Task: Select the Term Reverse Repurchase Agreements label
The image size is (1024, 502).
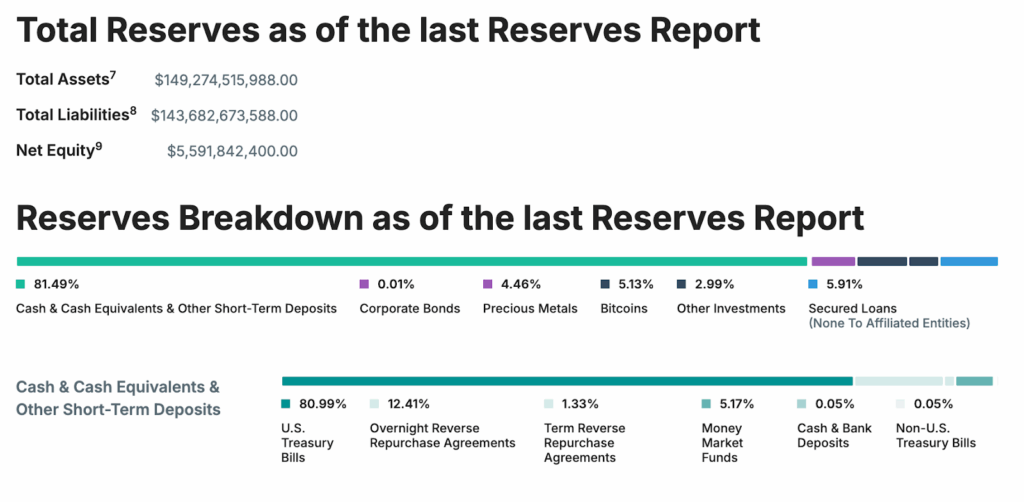Action: pyautogui.click(x=584, y=442)
